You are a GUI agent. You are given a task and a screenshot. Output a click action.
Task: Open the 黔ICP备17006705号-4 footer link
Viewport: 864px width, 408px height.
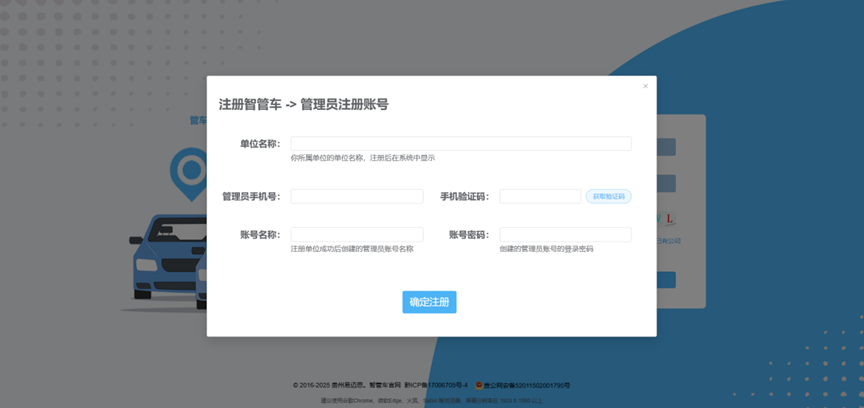coord(436,385)
